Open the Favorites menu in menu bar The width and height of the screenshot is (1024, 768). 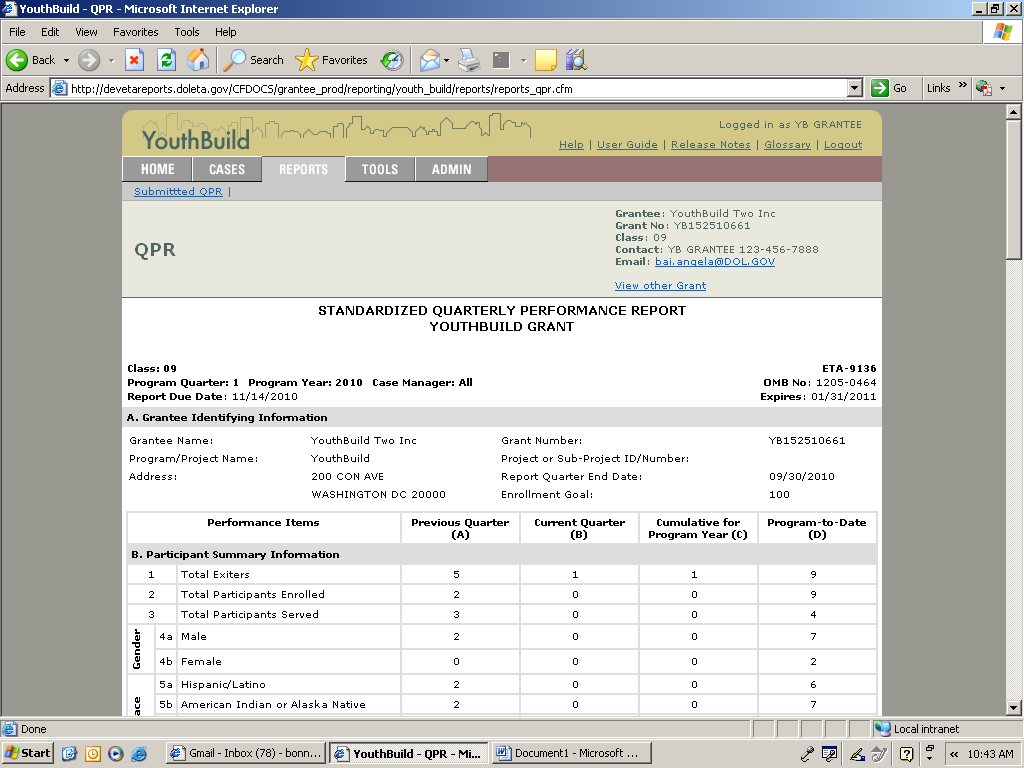pos(135,32)
